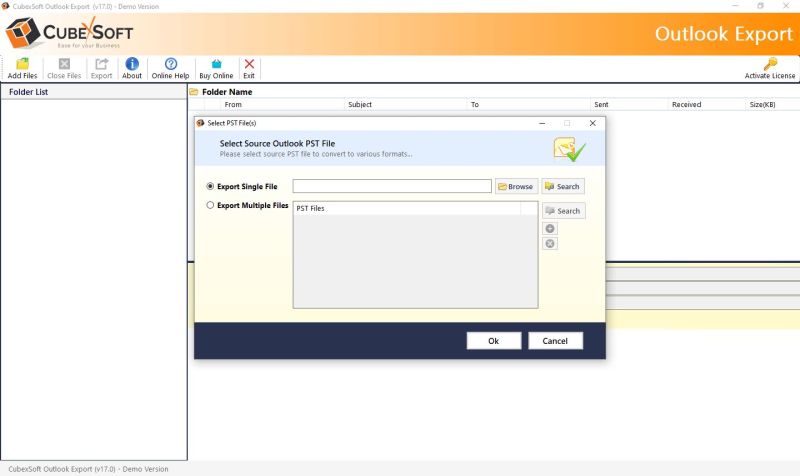The height and width of the screenshot is (476, 800).
Task: Click Search button beside PST Files list
Action: [x=563, y=211]
